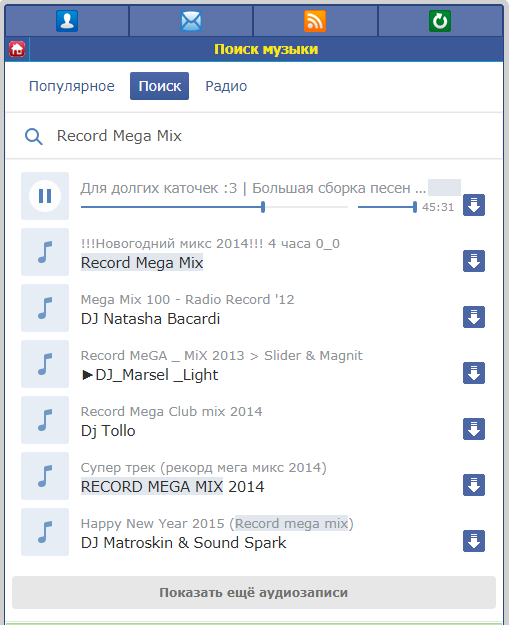Open the mail messages icon

click(191, 21)
